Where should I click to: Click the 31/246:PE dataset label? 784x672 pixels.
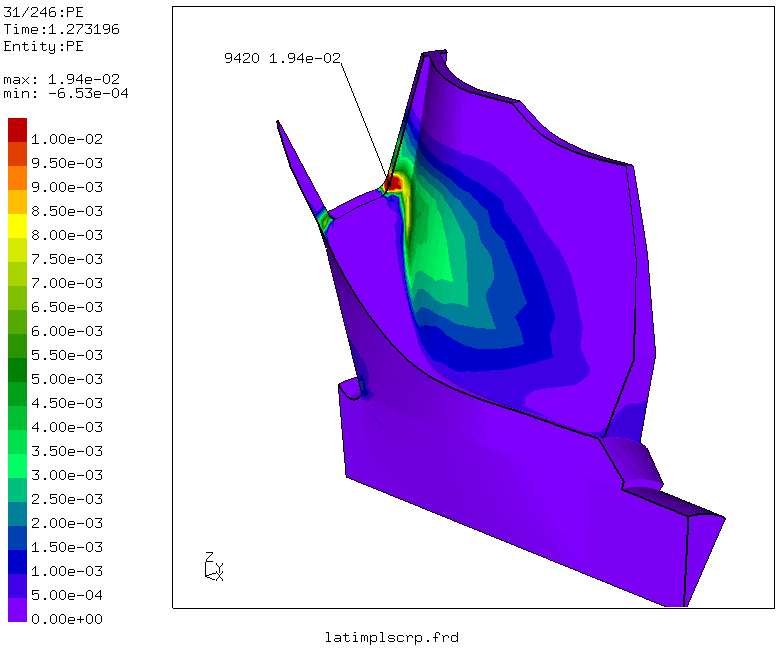click(44, 12)
